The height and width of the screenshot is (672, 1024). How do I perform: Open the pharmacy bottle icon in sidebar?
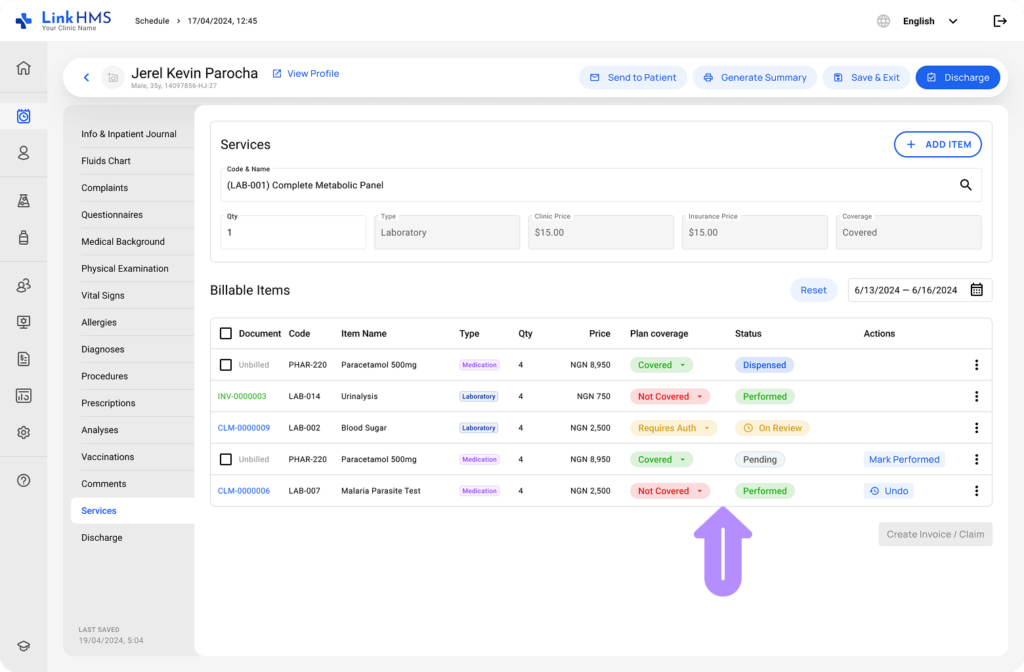point(24,238)
